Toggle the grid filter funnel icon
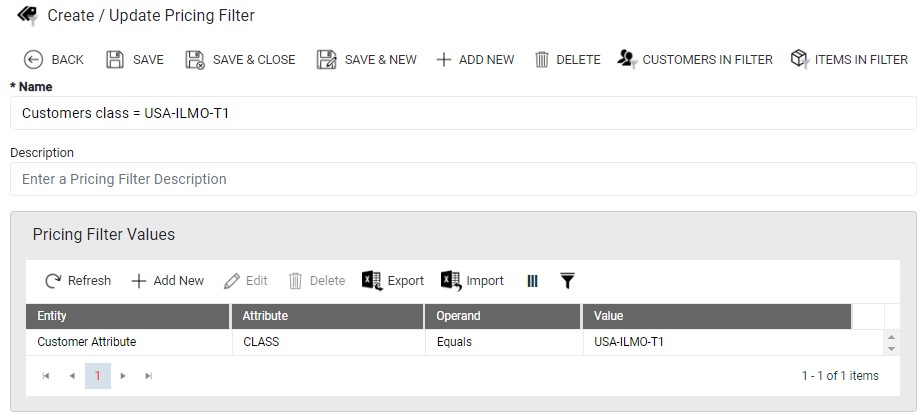923x417 pixels. click(x=567, y=281)
